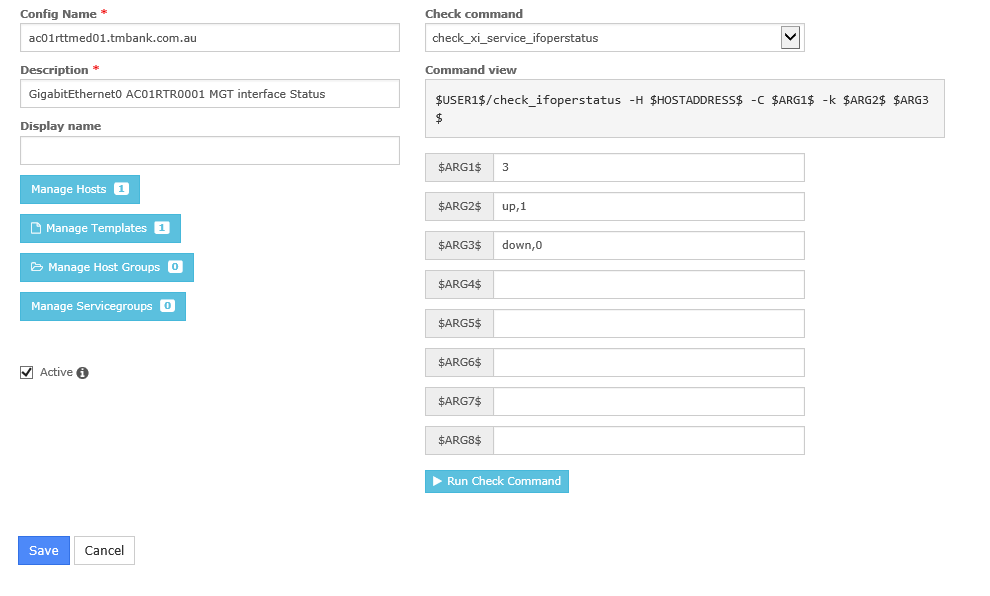Click the empty Display name field
This screenshot has width=990, height=596.
pos(209,150)
